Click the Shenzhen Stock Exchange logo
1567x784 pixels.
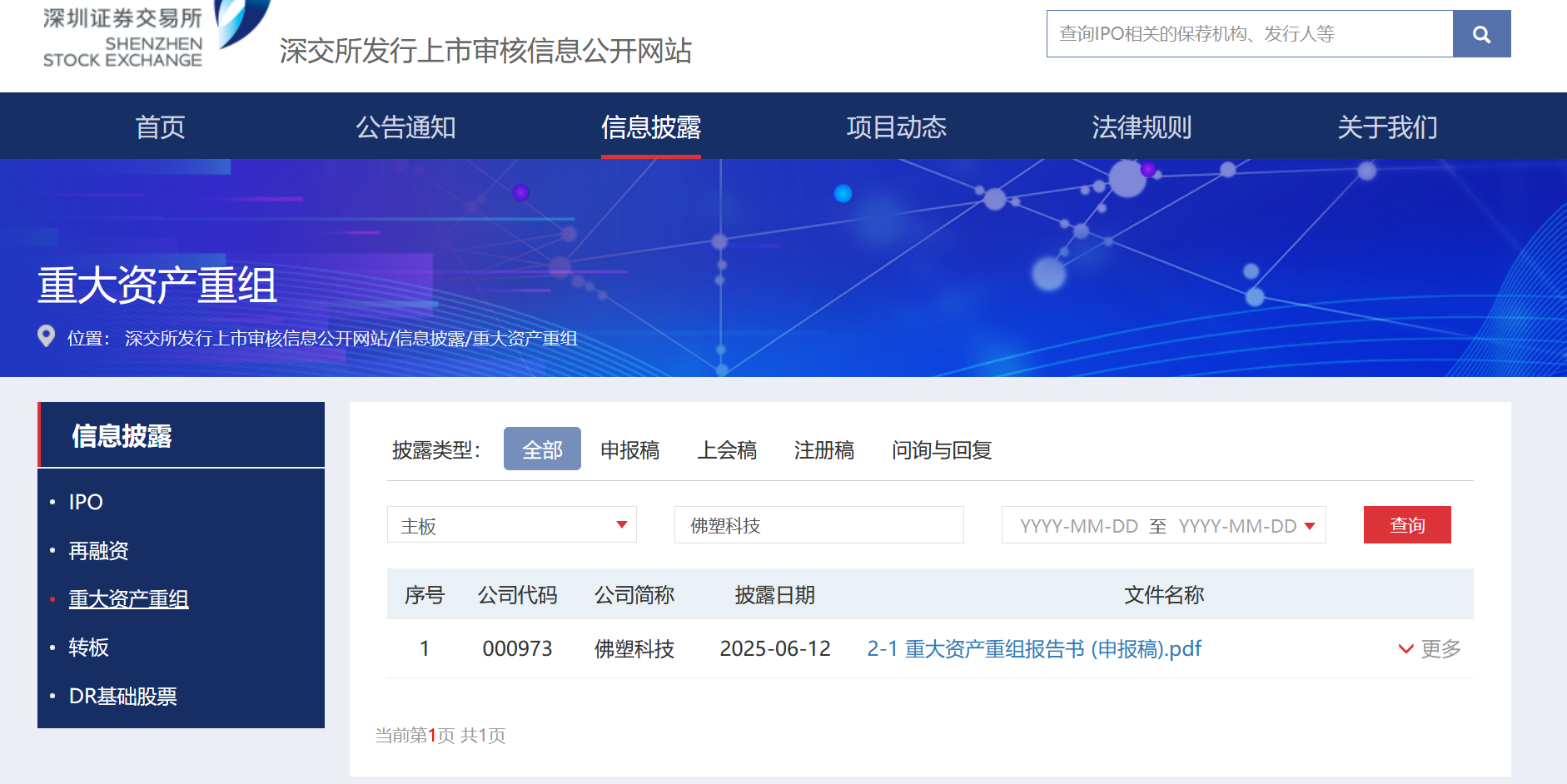157,35
